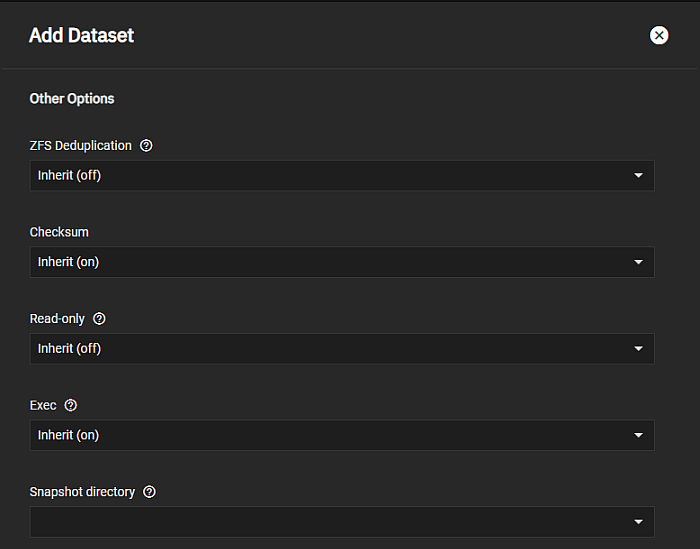Click the Checksum field label
700x549 pixels.
(x=59, y=232)
